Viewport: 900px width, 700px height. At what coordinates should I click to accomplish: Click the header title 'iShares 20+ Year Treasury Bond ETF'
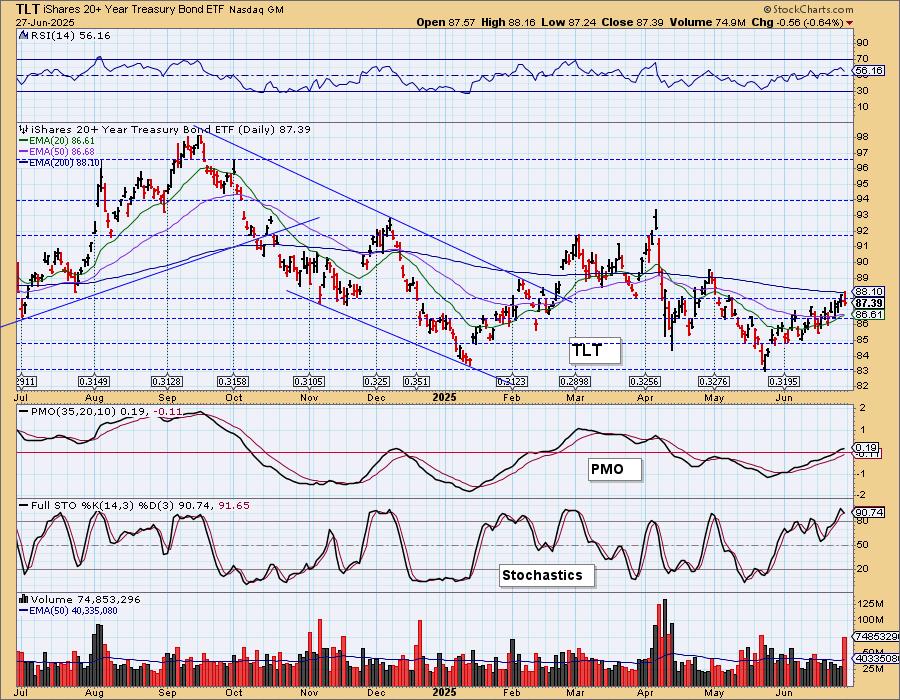[x=134, y=10]
